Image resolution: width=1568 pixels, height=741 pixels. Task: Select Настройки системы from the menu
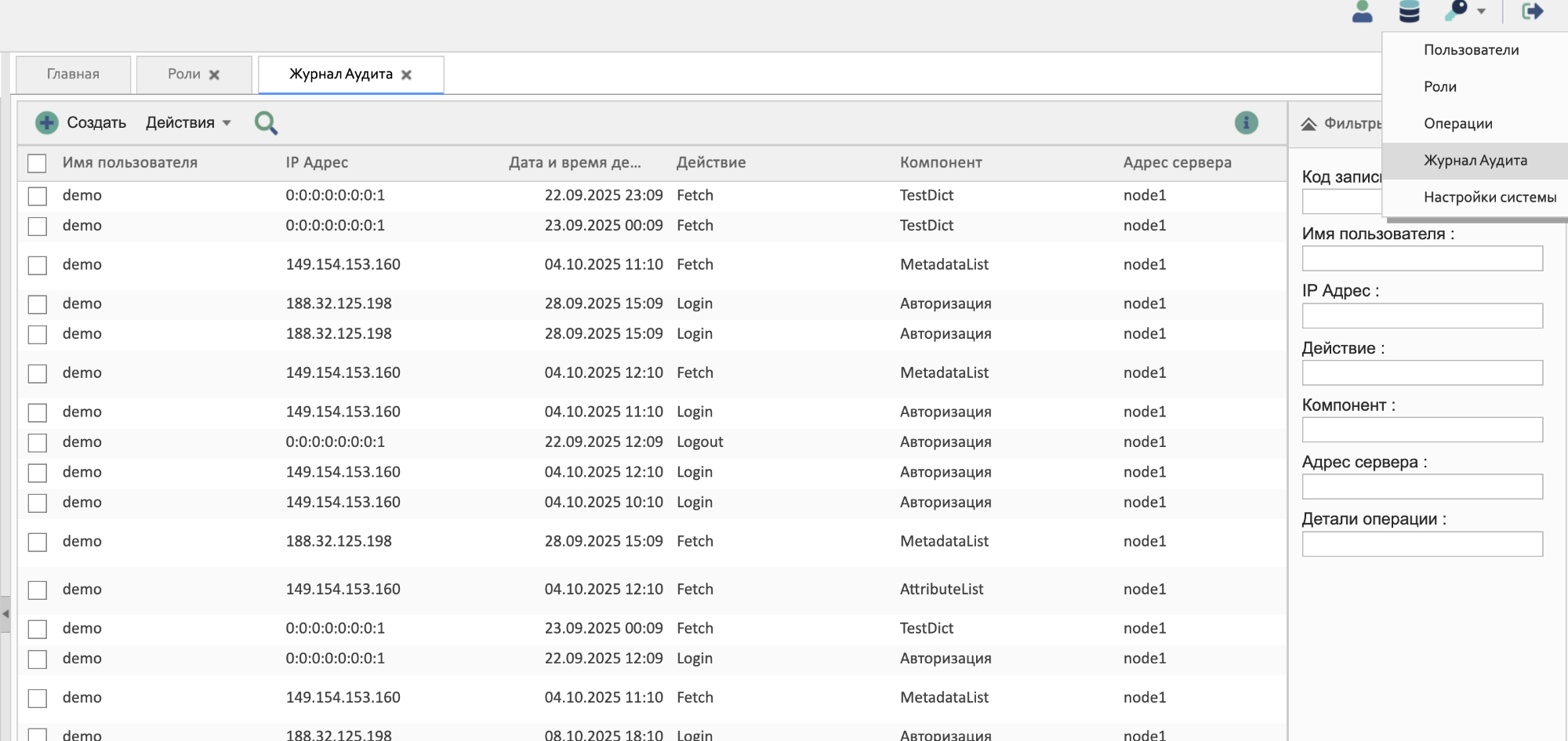click(x=1490, y=198)
